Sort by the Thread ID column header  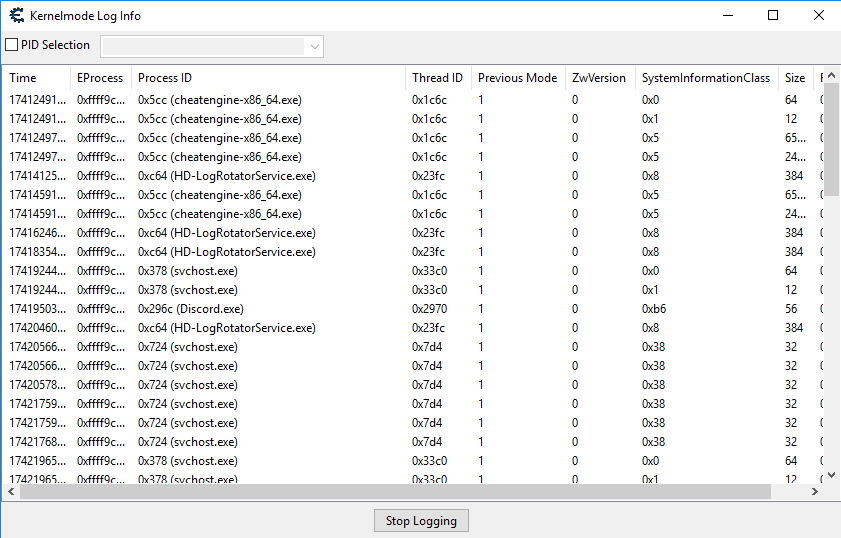coord(438,78)
